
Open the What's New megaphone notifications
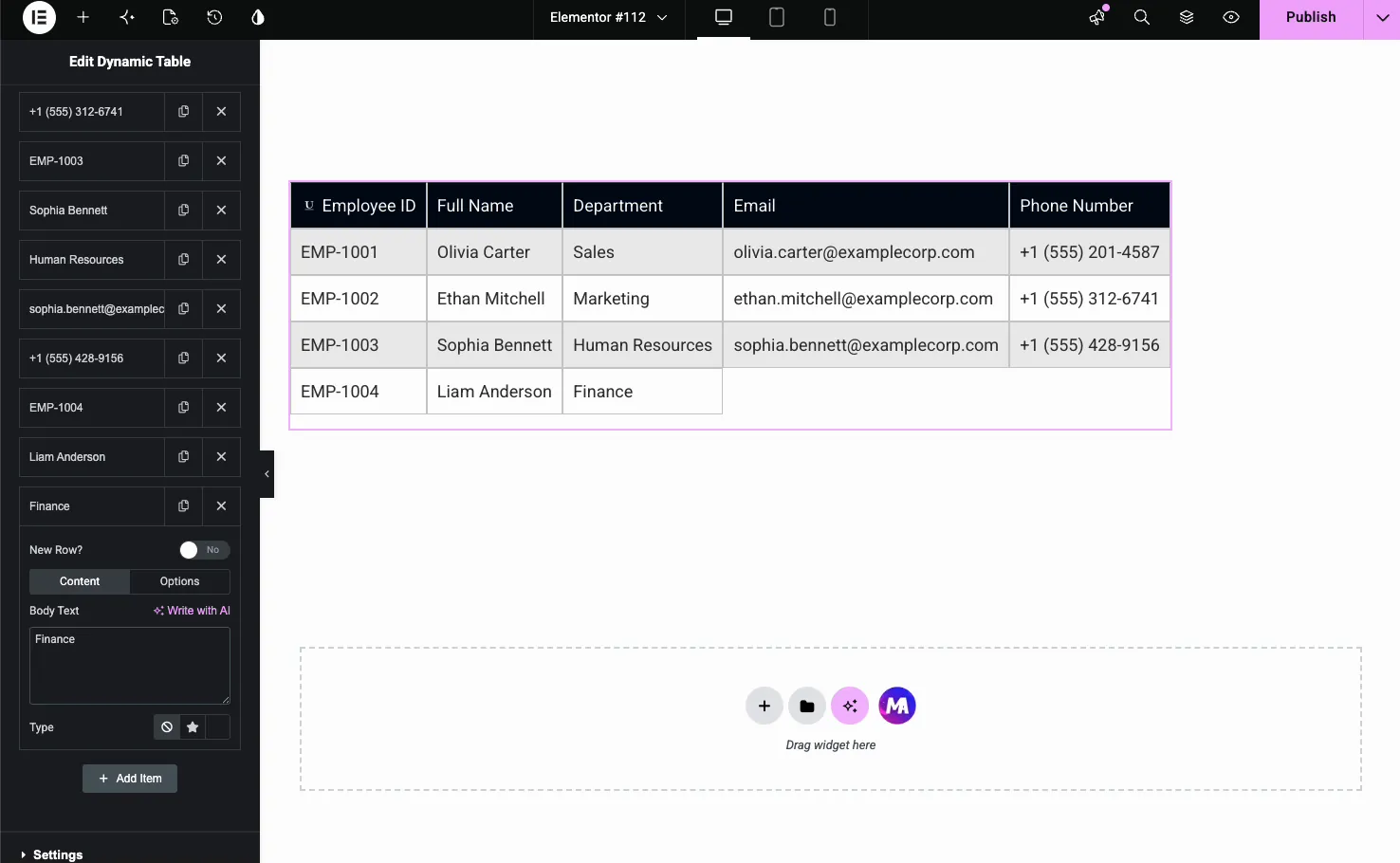1097,17
